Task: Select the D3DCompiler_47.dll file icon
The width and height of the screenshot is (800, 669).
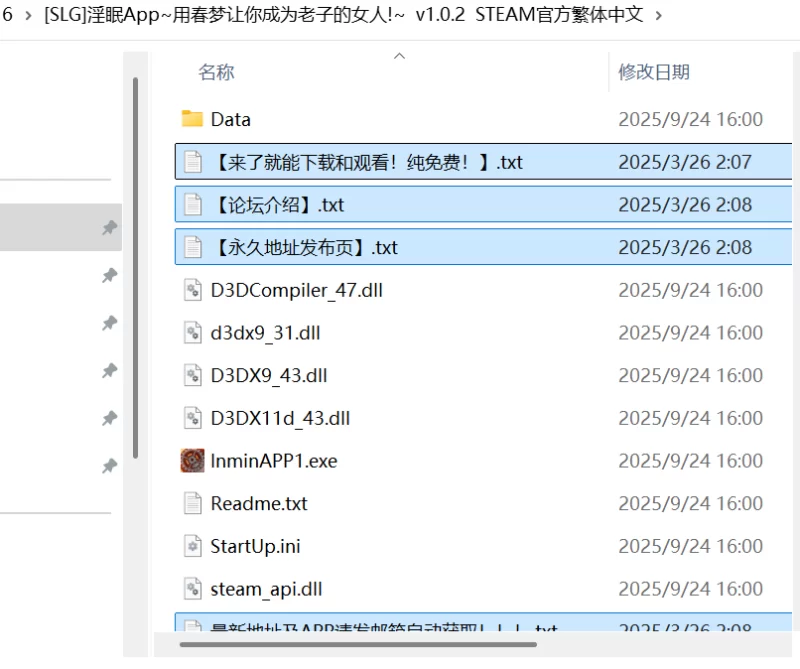Action: coord(192,290)
